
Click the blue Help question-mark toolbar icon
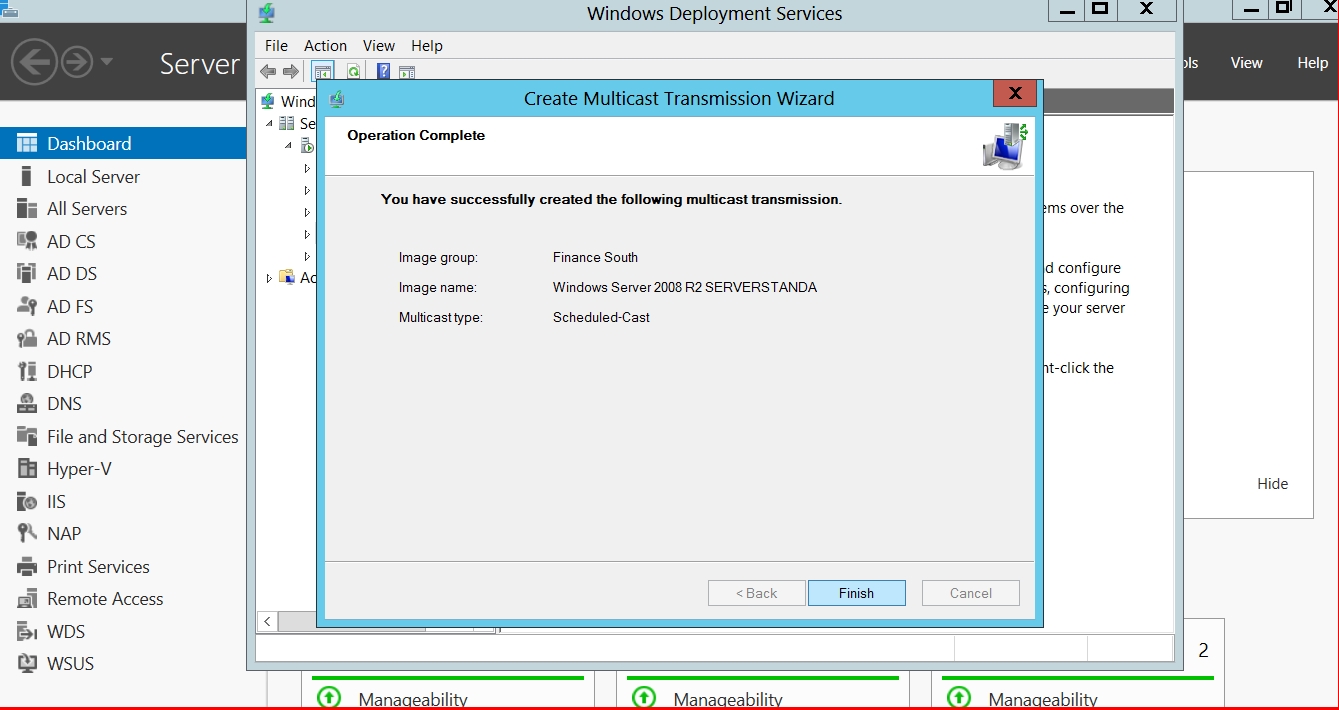pyautogui.click(x=383, y=71)
